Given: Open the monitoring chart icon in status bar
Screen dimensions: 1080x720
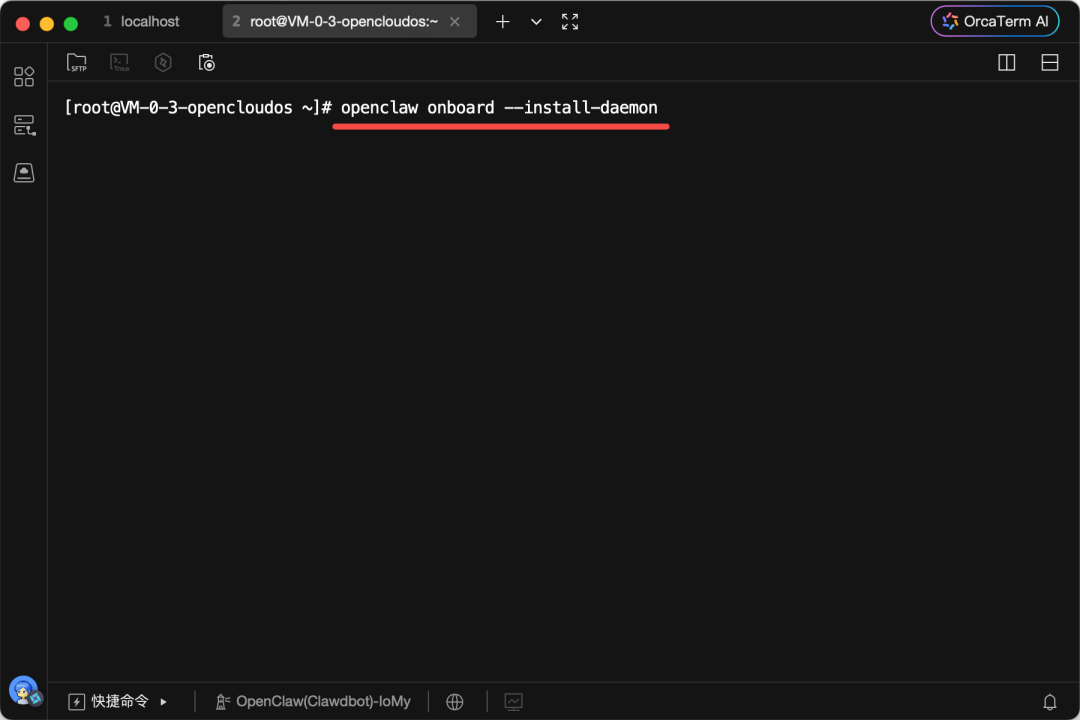Looking at the screenshot, I should pos(513,701).
